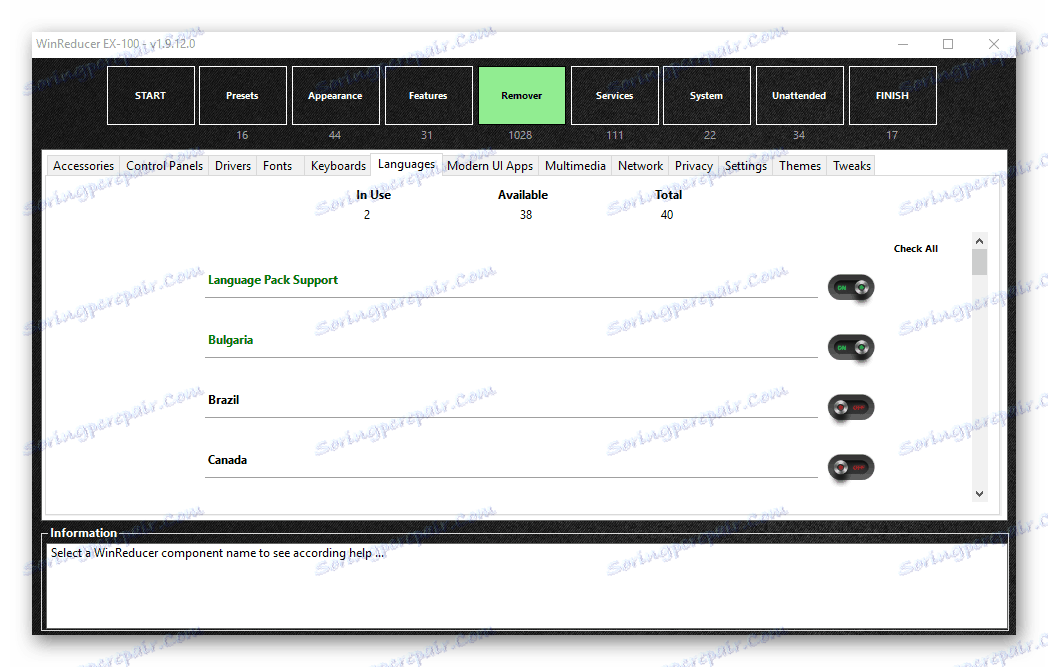The width and height of the screenshot is (1048, 667).
Task: Switch to the Settings tab
Action: tap(746, 166)
